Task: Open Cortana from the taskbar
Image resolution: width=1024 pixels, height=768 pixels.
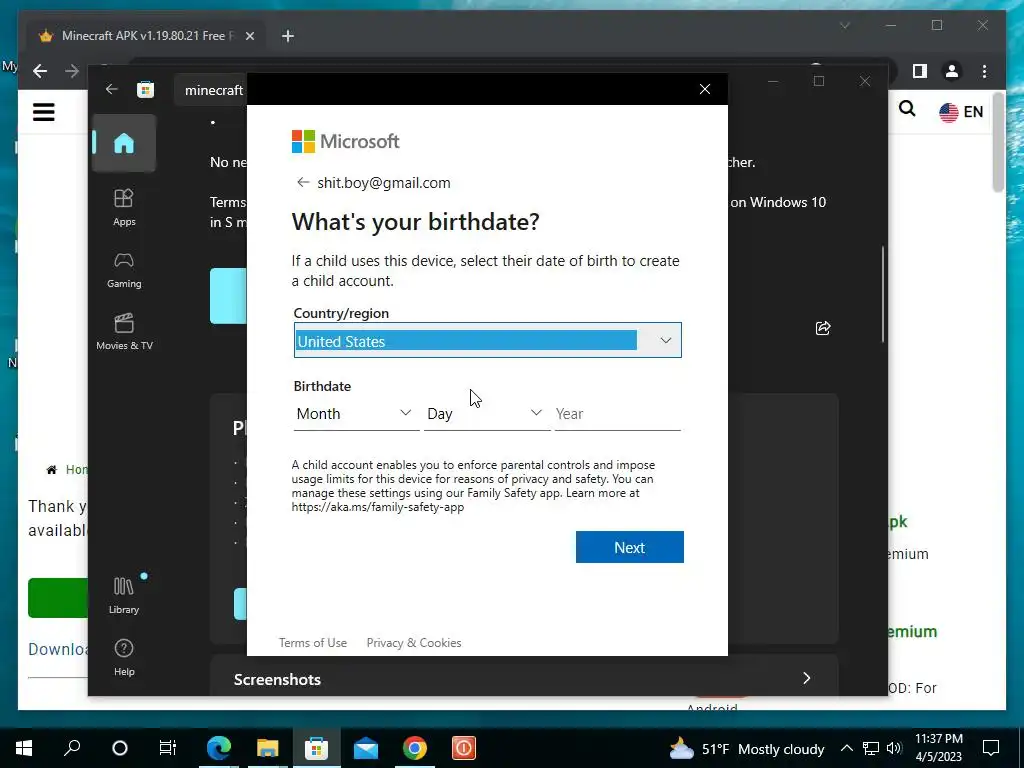Action: click(x=120, y=748)
